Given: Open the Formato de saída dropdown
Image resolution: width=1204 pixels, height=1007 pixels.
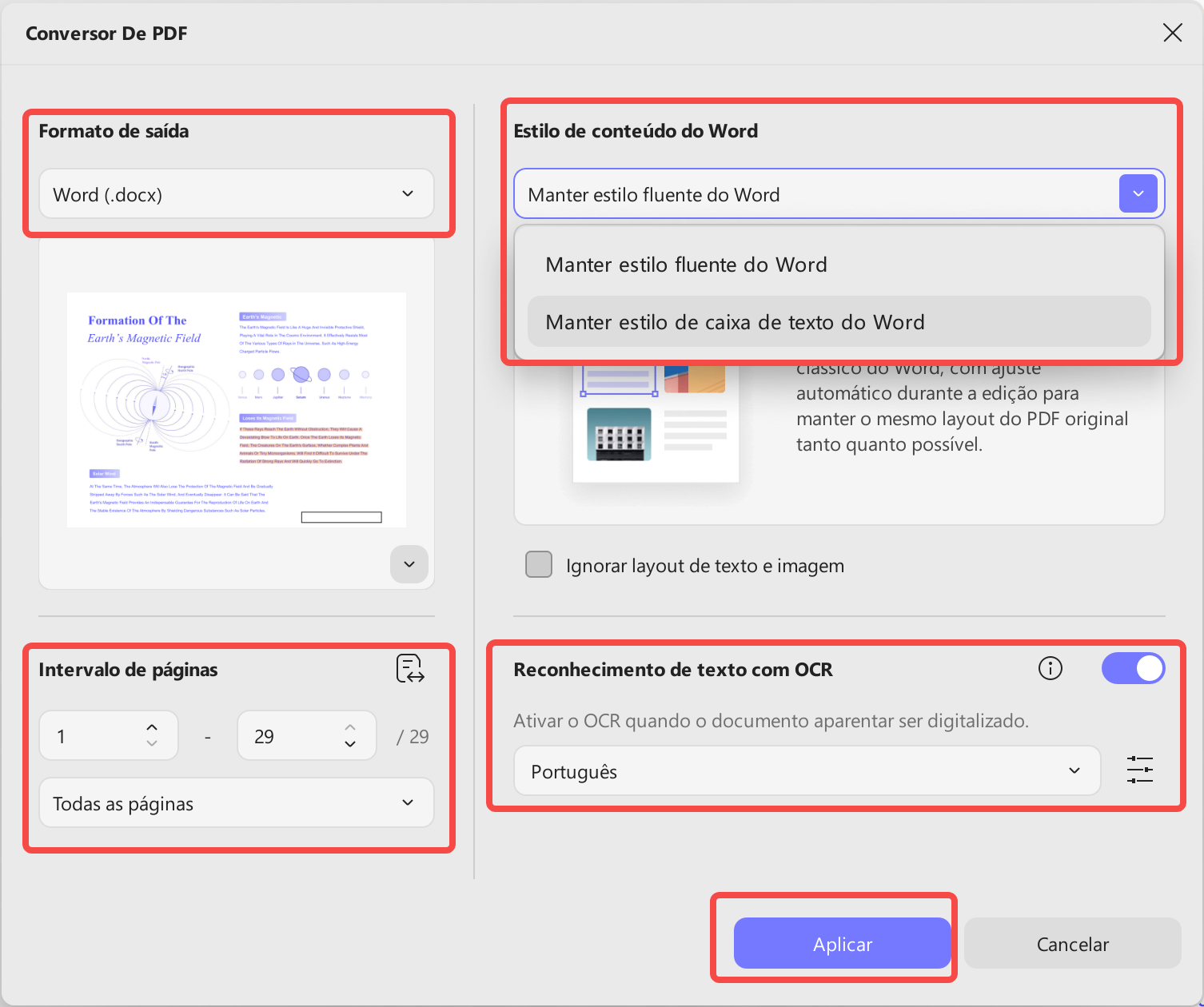Looking at the screenshot, I should (x=237, y=194).
